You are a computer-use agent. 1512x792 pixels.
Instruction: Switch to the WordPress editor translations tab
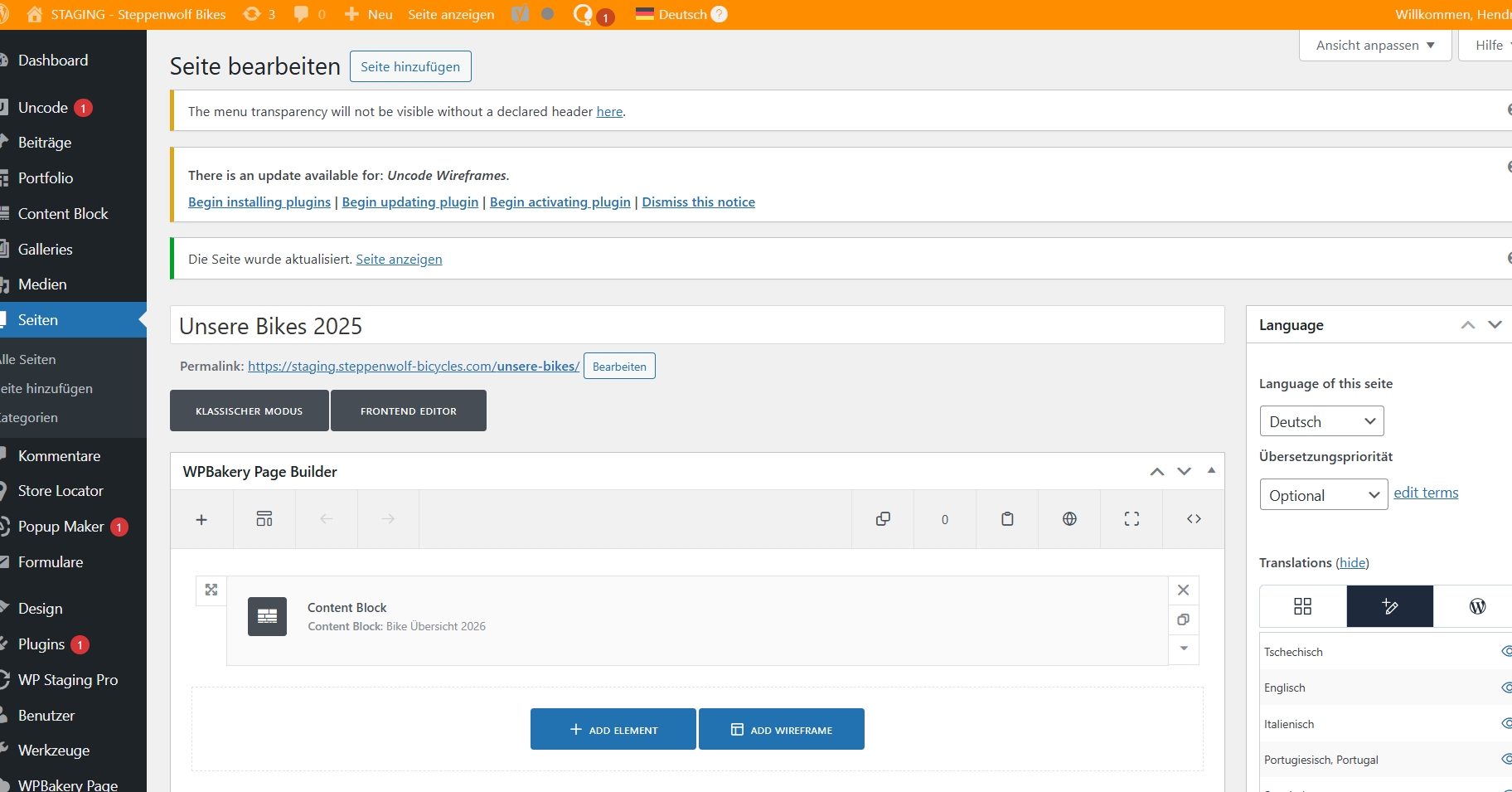click(1477, 606)
